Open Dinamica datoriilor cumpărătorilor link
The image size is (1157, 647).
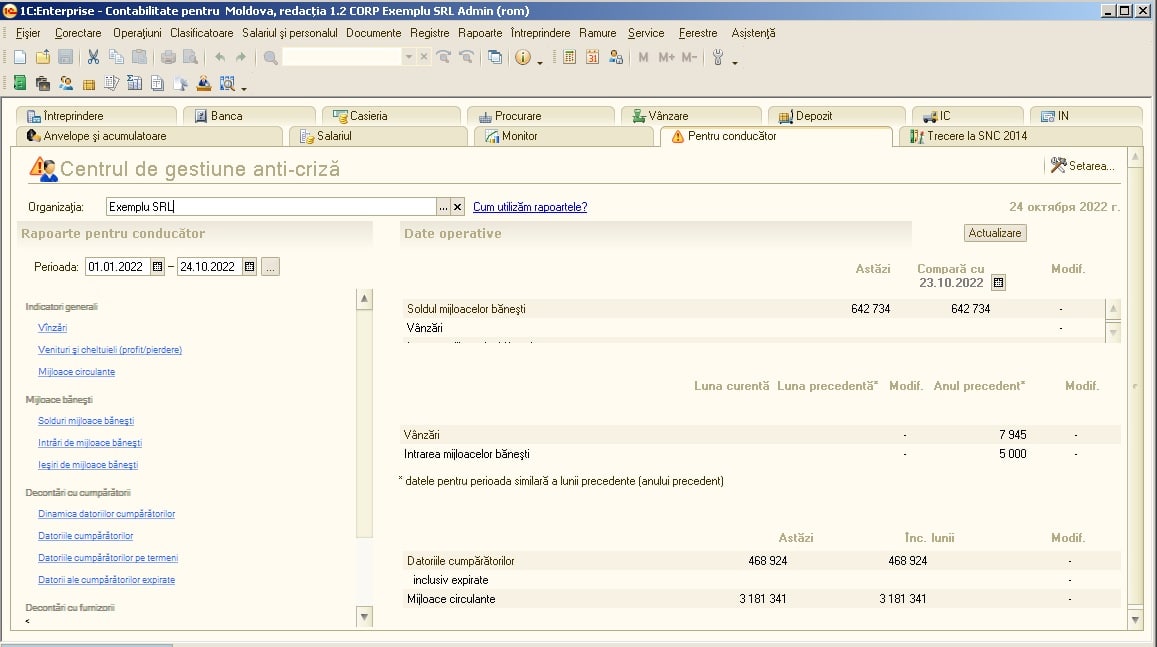tap(106, 513)
